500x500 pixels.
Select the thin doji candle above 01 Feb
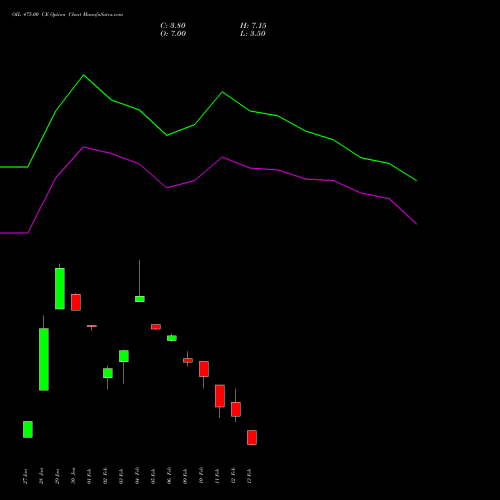tap(92, 326)
